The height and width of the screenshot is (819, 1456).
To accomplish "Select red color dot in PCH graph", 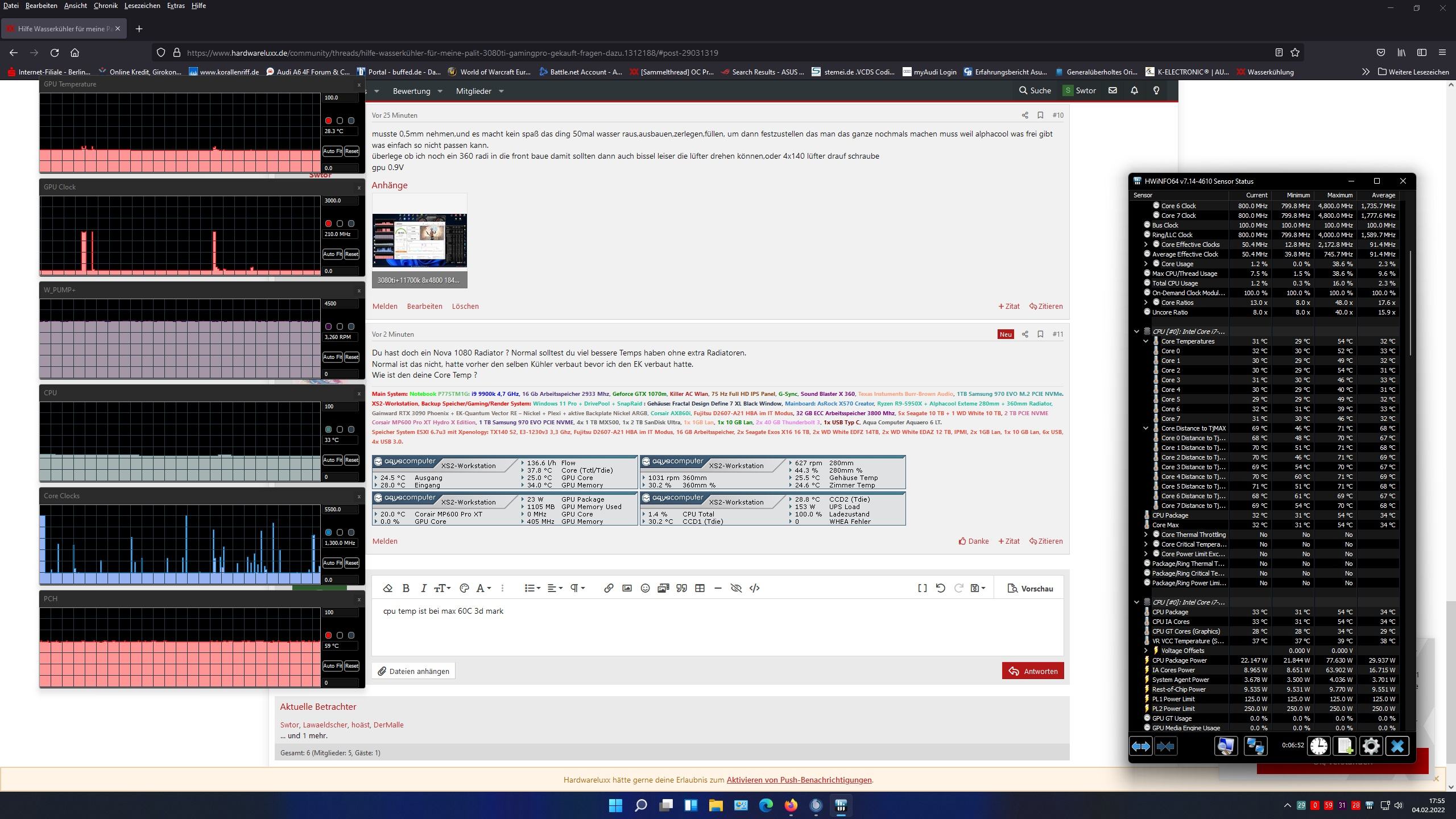I will click(328, 635).
